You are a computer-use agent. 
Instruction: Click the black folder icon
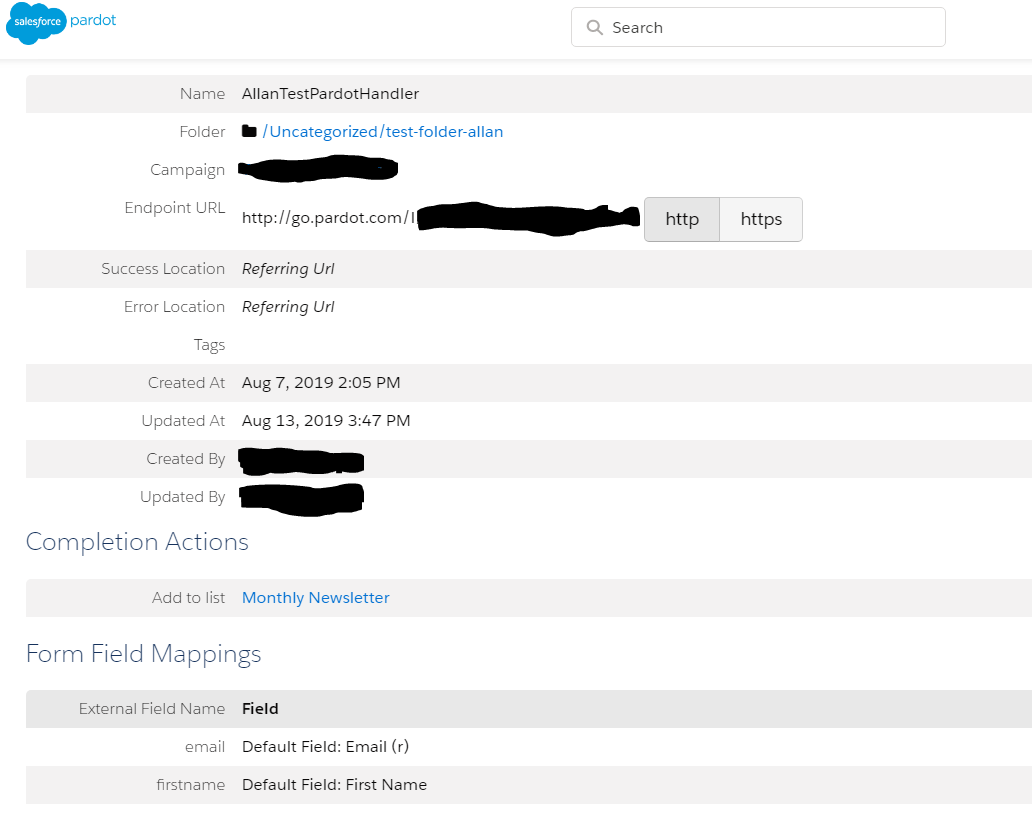[x=249, y=132]
